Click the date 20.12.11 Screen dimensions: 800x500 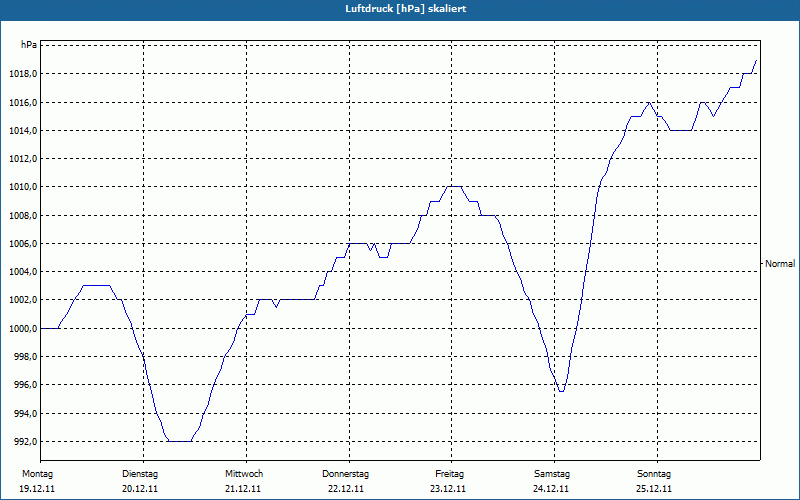[x=140, y=489]
